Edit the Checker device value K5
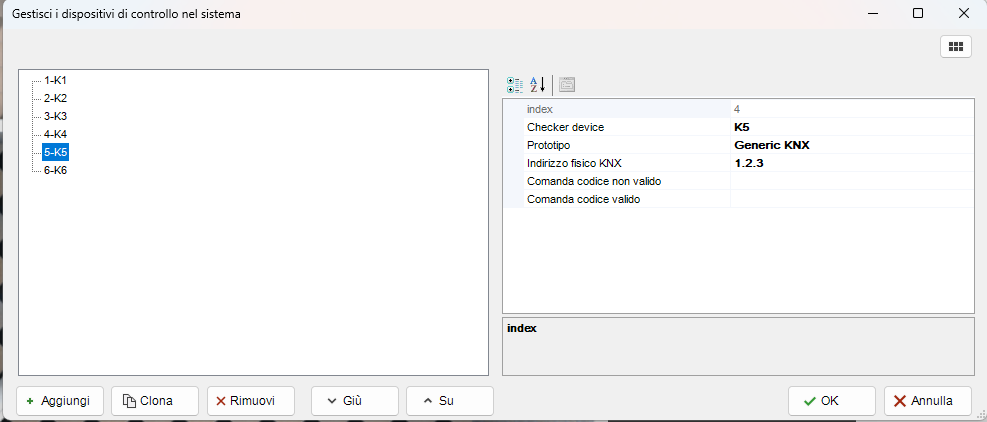 (x=850, y=127)
